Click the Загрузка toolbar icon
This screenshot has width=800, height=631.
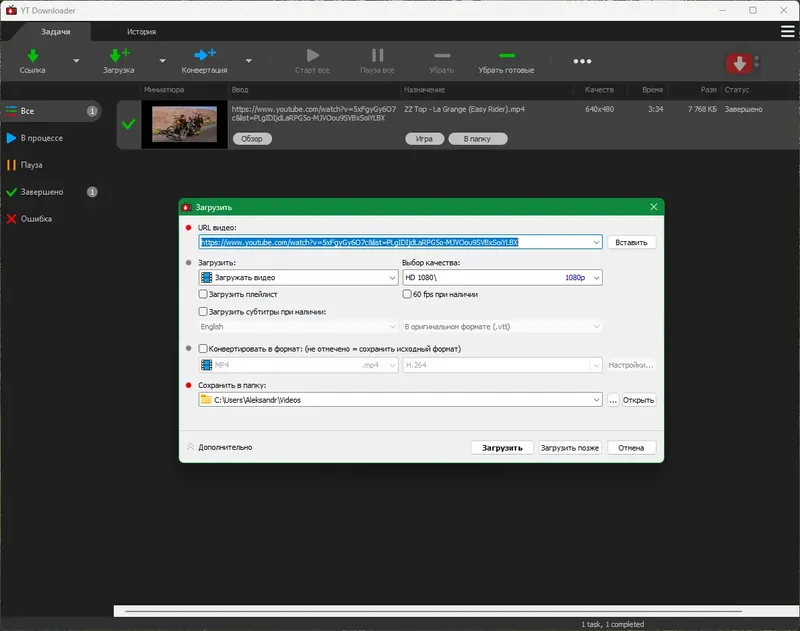[x=118, y=56]
